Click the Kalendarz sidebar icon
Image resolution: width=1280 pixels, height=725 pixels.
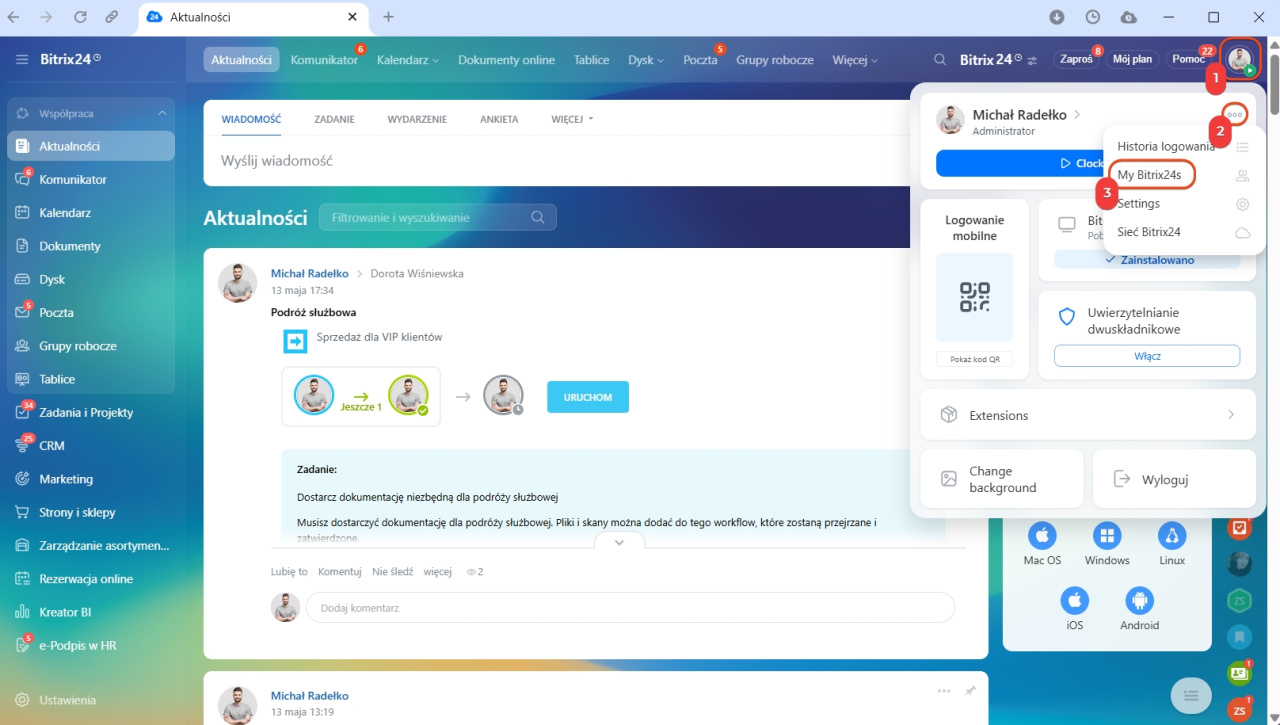click(x=22, y=212)
